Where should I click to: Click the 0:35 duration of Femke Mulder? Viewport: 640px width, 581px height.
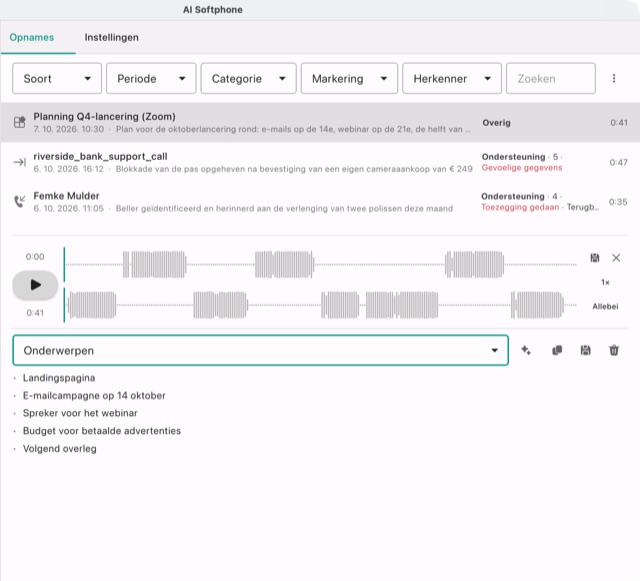pyautogui.click(x=618, y=202)
